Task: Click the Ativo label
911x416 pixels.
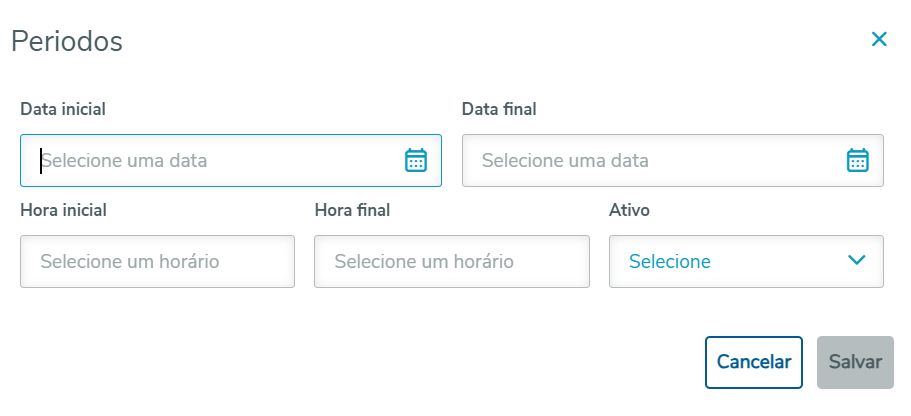Action: pyautogui.click(x=630, y=210)
